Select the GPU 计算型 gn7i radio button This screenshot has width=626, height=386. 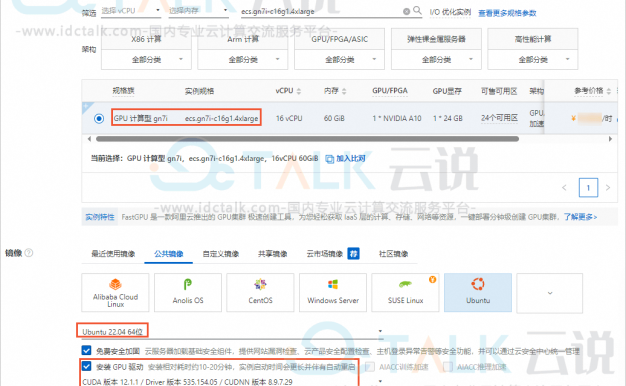pos(99,119)
